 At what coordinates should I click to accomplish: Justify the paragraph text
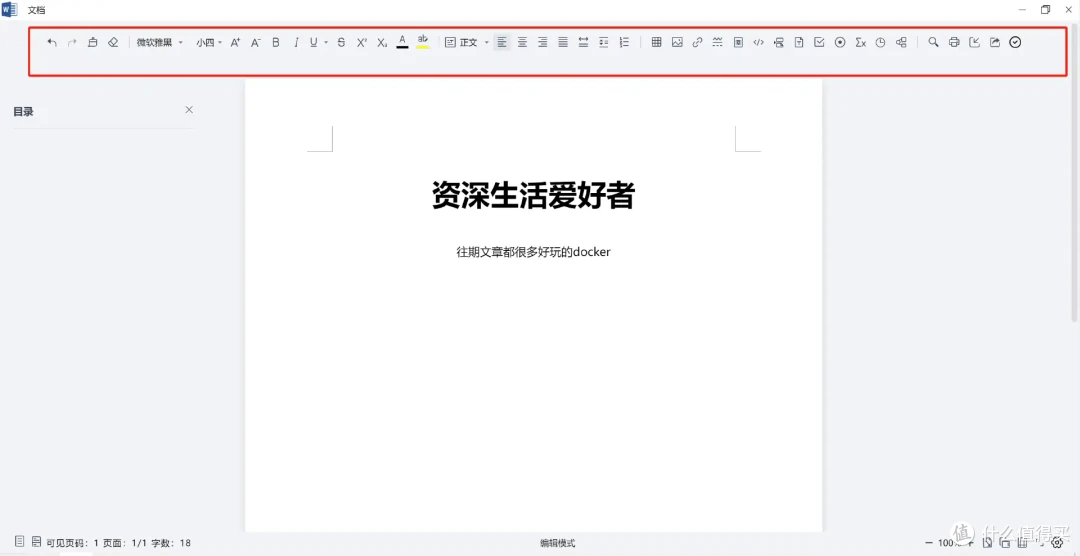point(563,43)
